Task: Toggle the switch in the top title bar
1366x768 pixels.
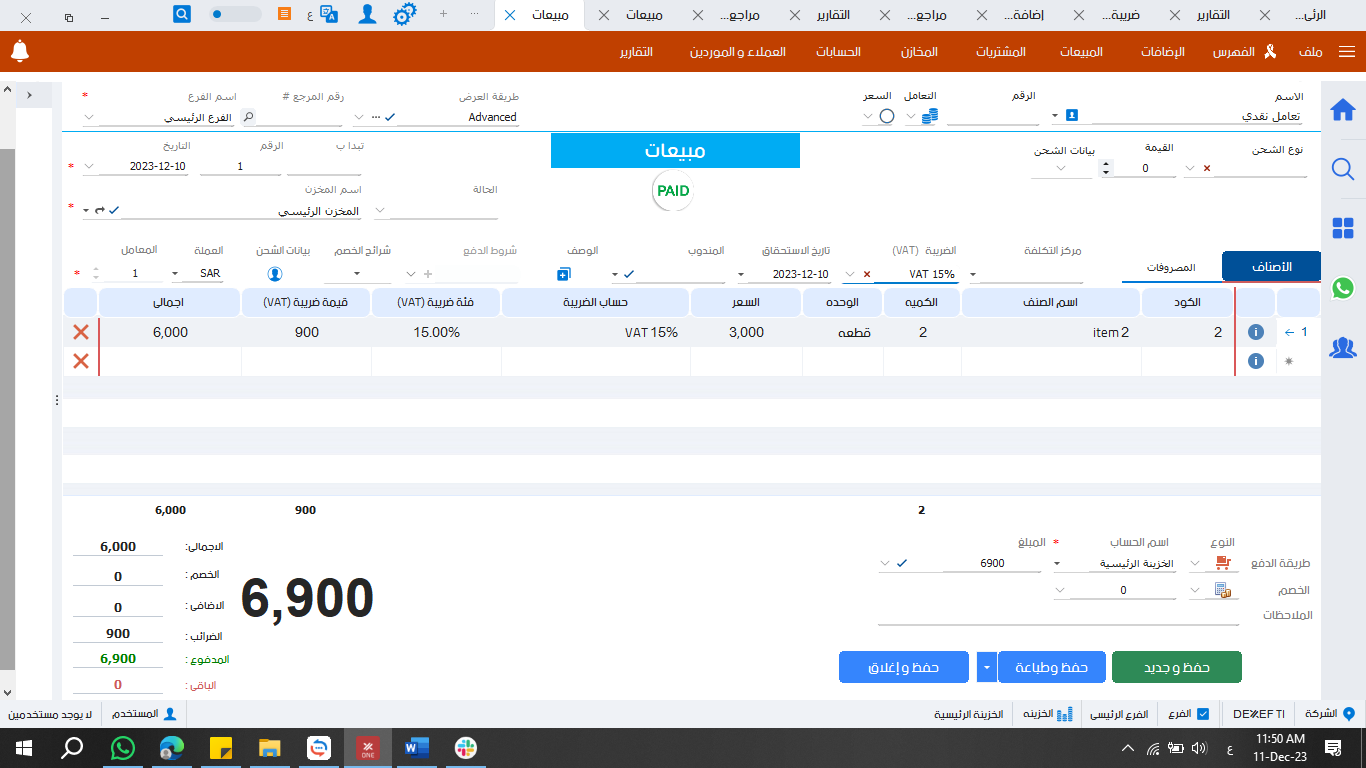Action: click(235, 14)
